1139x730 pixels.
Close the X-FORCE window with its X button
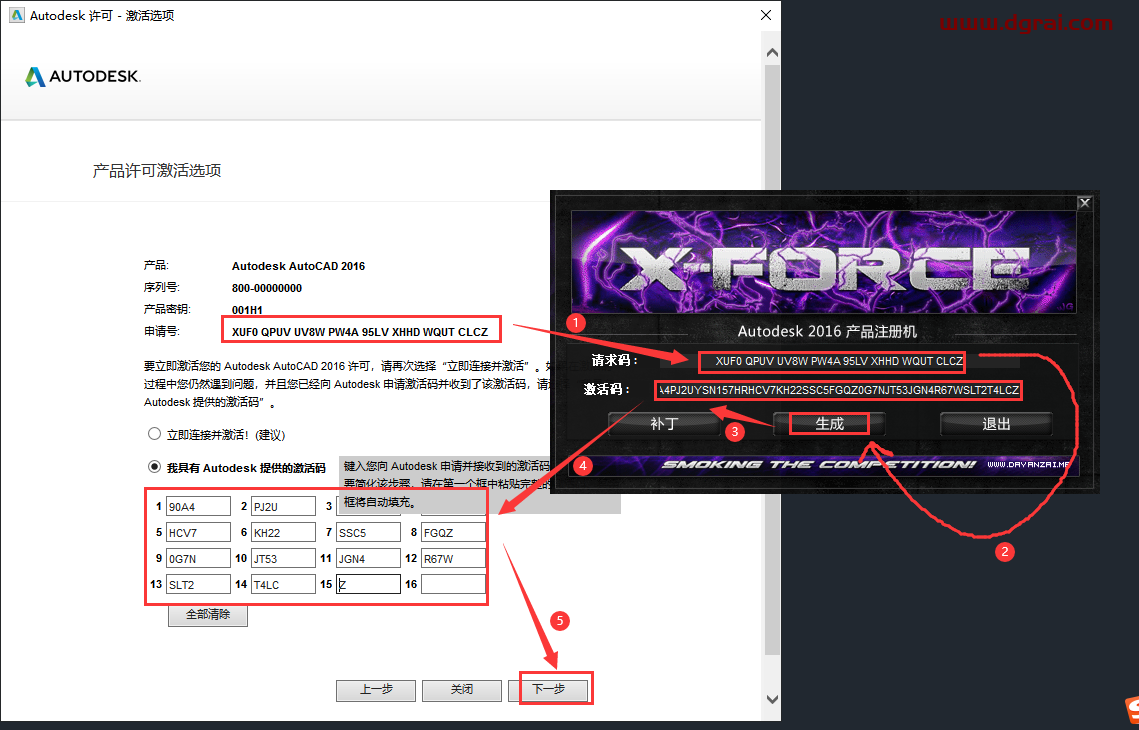pos(1085,203)
